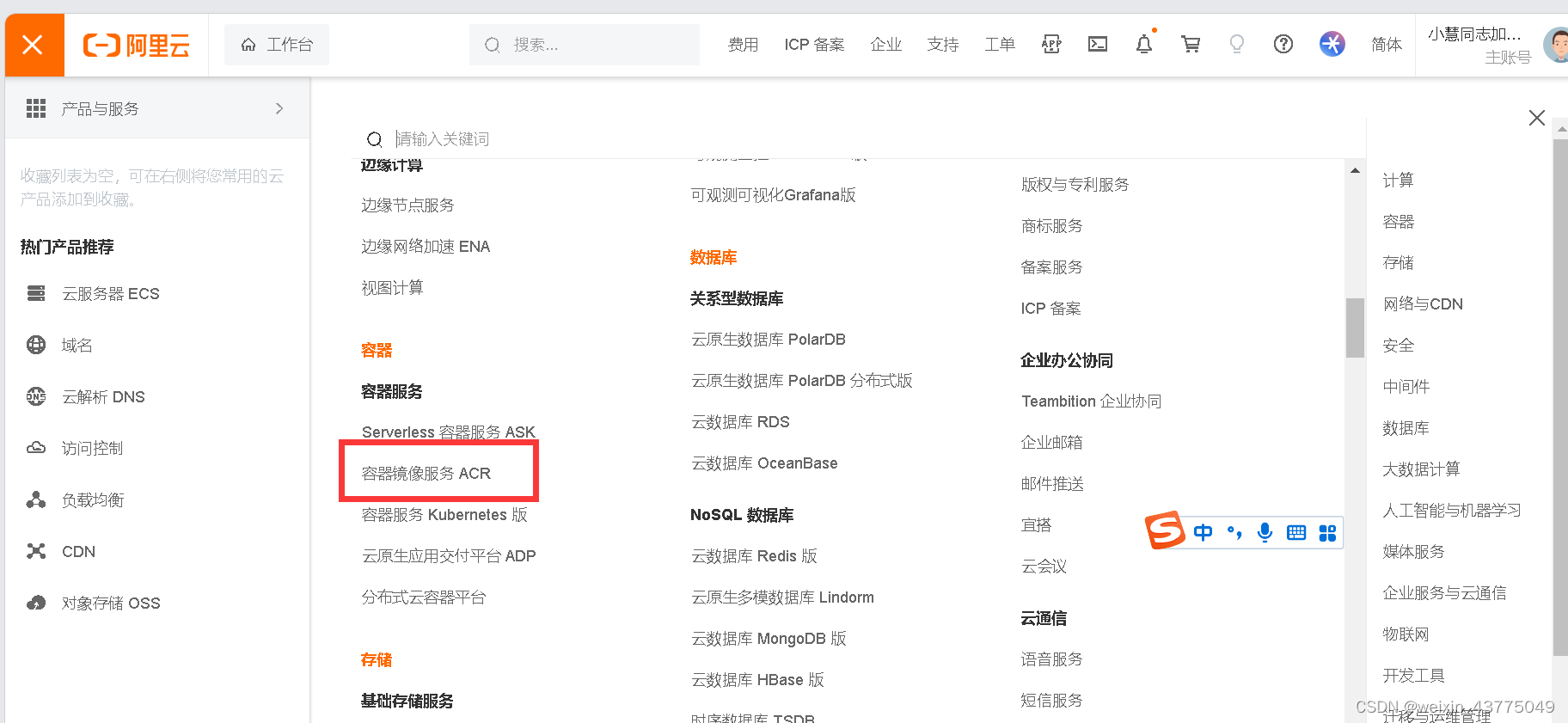Open the round blue assistant icon
Screen dimensions: 1568x723
pos(1332,44)
